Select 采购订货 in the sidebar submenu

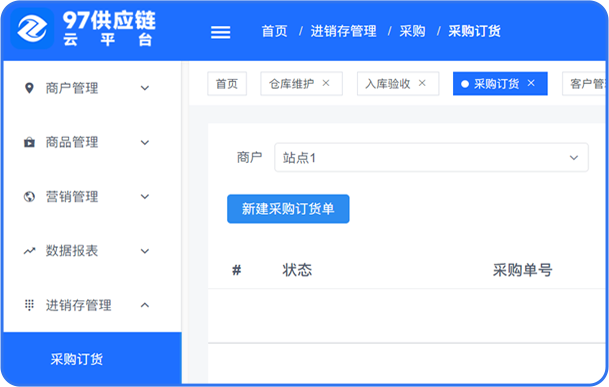pyautogui.click(x=92, y=359)
